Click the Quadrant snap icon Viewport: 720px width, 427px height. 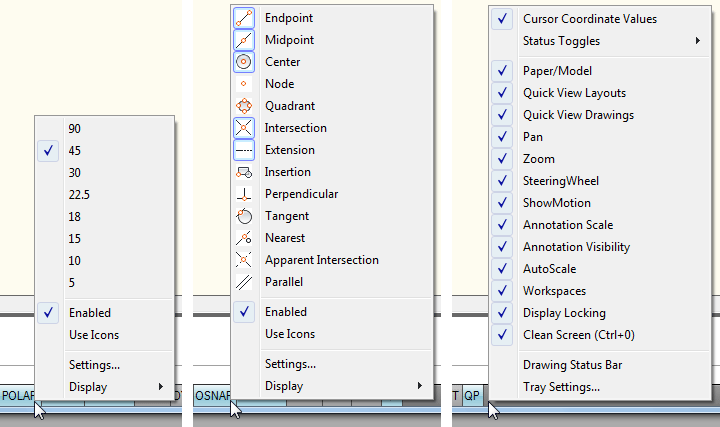click(244, 106)
